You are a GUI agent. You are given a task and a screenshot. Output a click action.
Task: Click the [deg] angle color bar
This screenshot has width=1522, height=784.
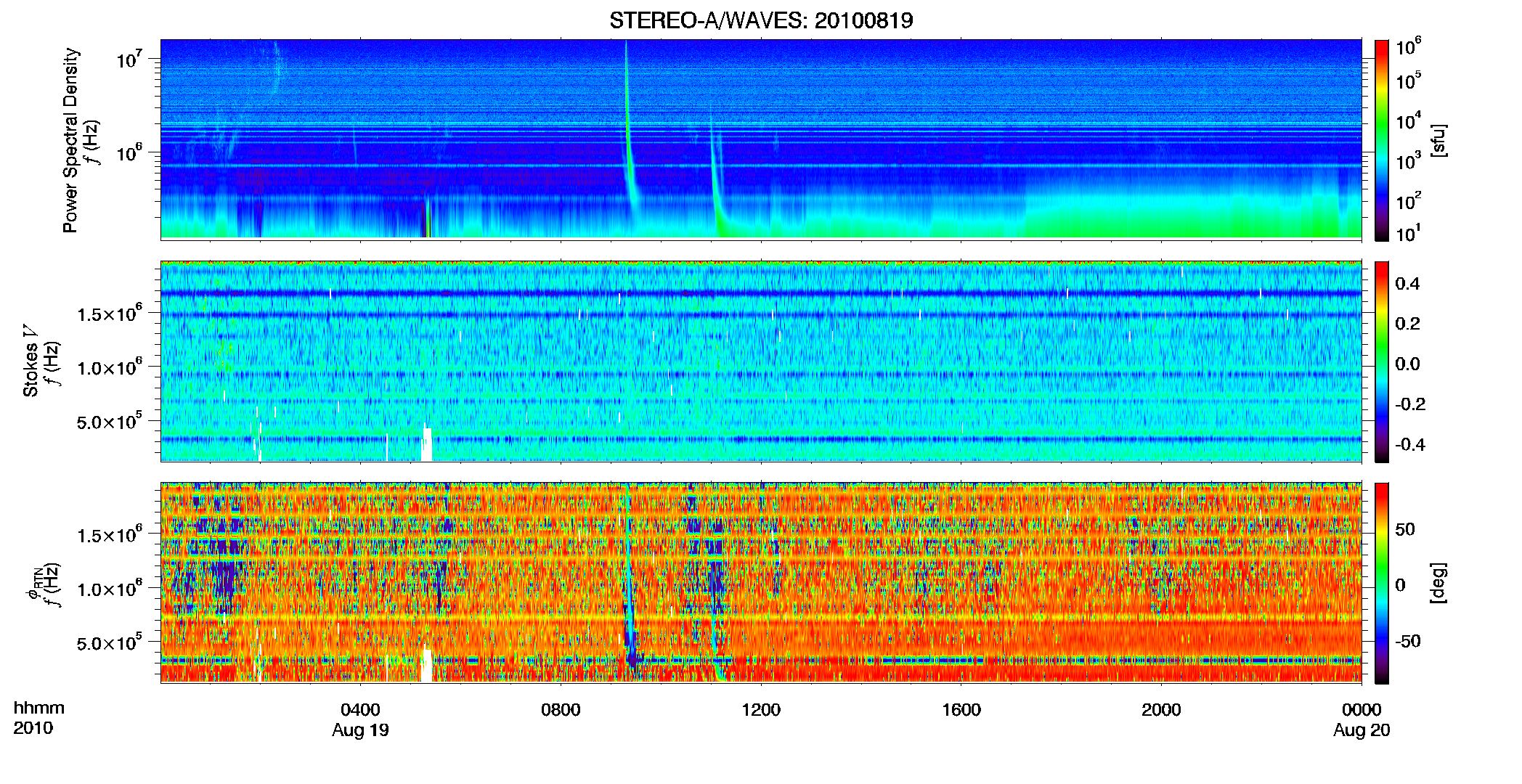1382,583
